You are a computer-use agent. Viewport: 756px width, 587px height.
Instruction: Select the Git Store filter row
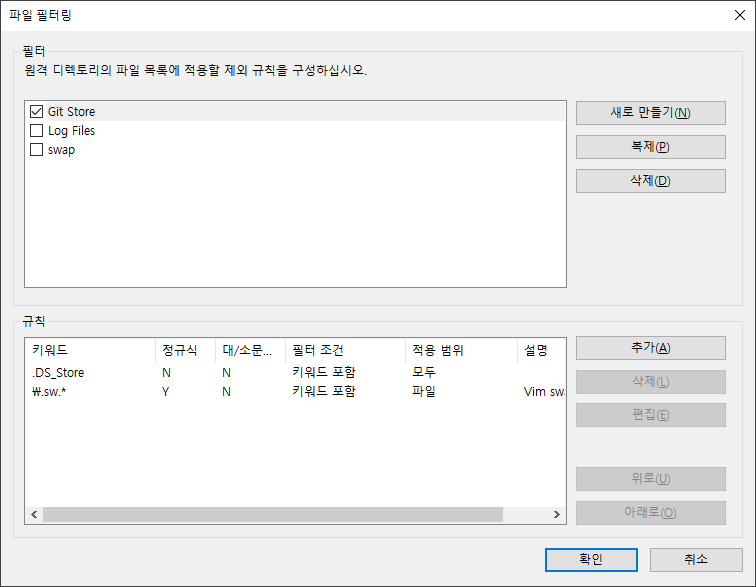pyautogui.click(x=295, y=111)
